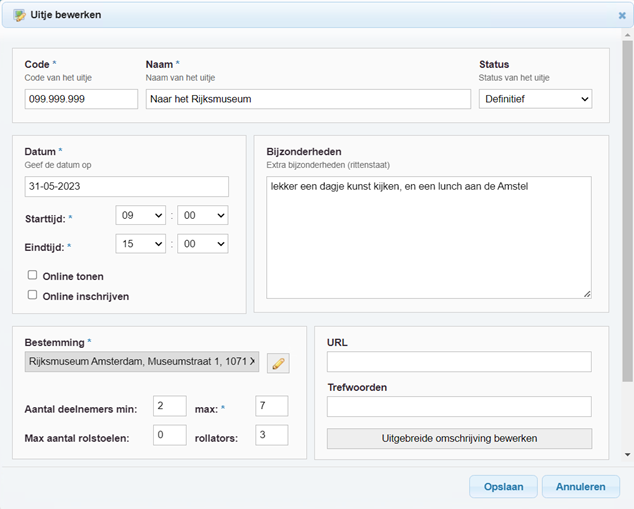Image resolution: width=634 pixels, height=509 pixels.
Task: Expand the Eindtijd minutes dropdown
Action: coord(202,244)
